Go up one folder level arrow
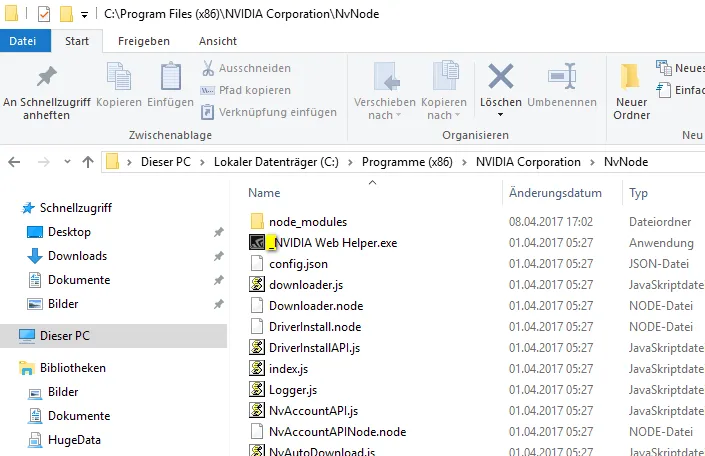This screenshot has height=456, width=705. click(x=88, y=162)
